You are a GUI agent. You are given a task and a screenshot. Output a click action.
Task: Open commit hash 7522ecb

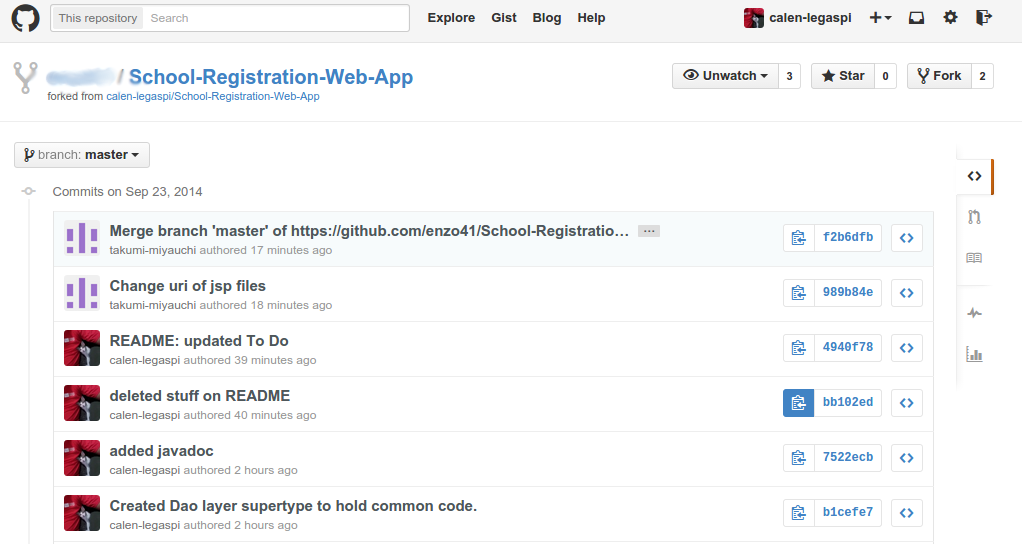coord(848,457)
